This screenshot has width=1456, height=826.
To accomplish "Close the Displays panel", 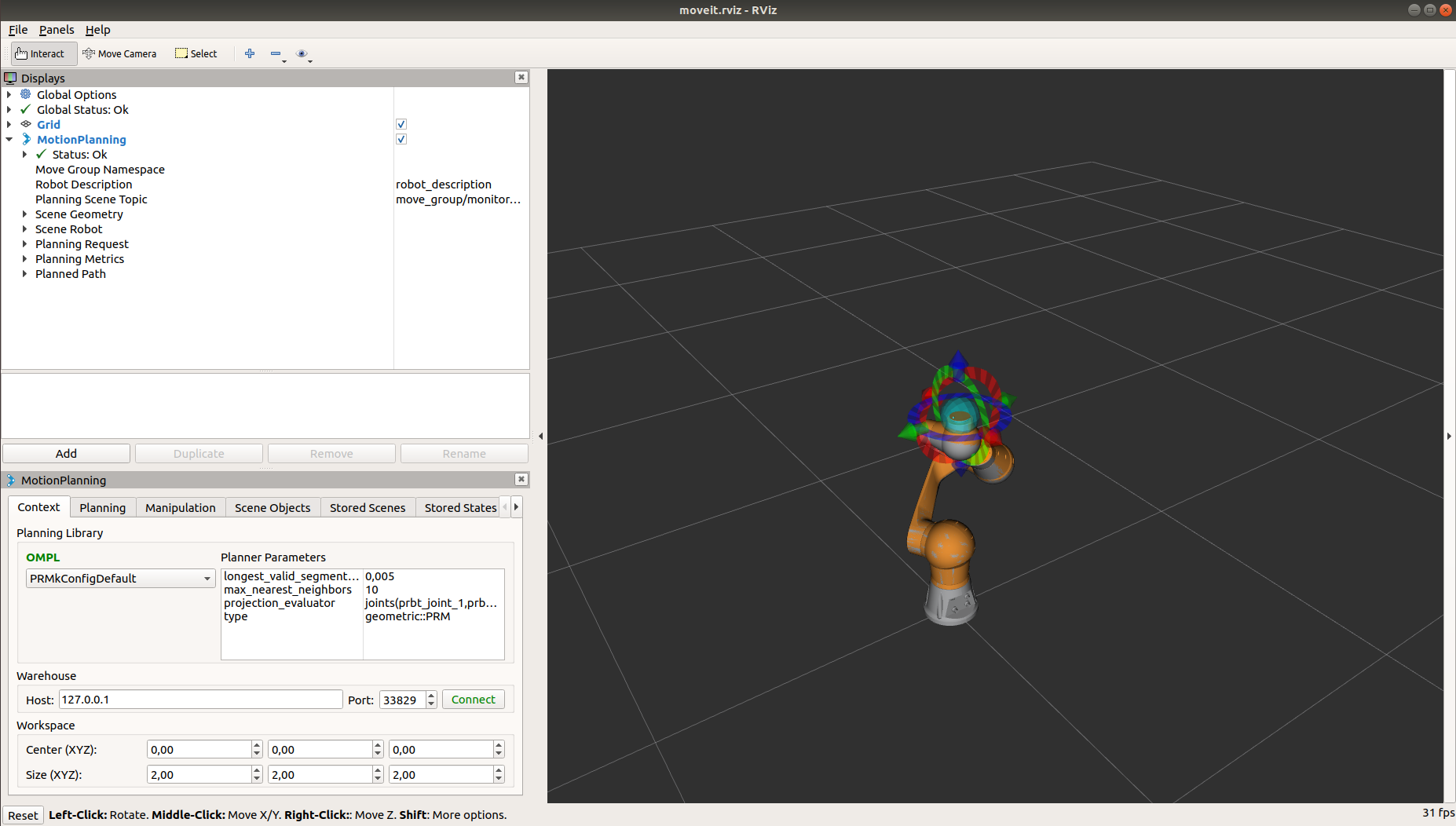I will (x=521, y=77).
